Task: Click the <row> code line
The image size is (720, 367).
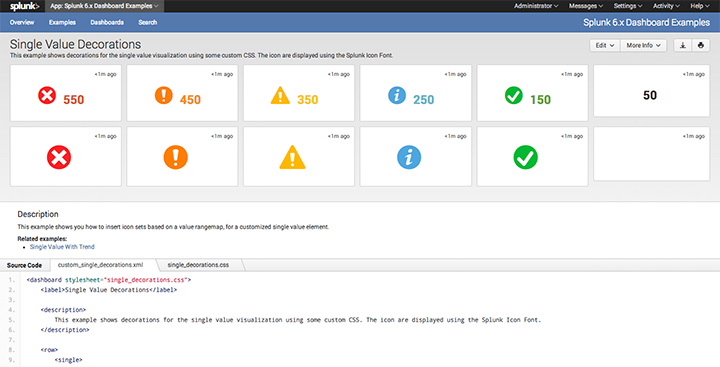Action: point(49,350)
